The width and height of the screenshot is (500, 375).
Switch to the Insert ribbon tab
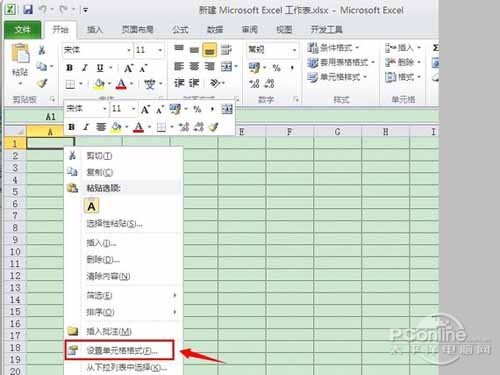tap(95, 30)
